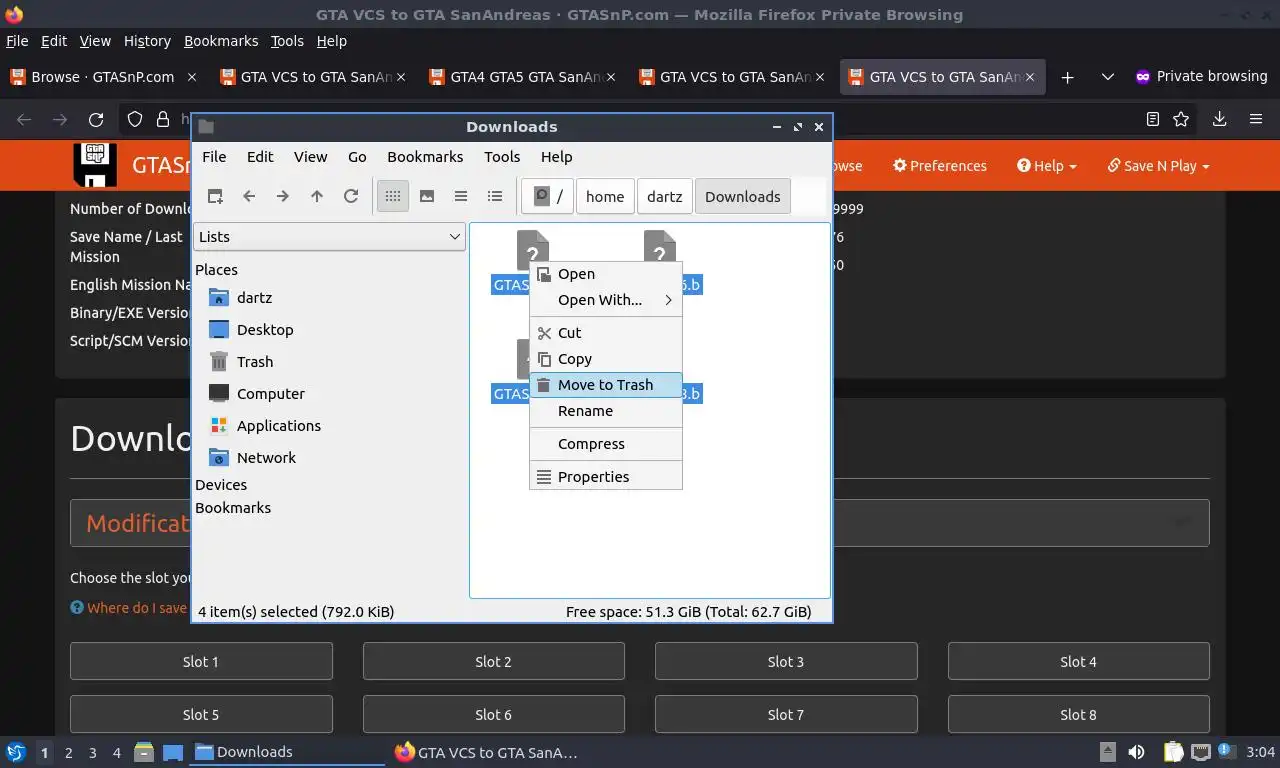Click the root '/' path button

(x=548, y=196)
